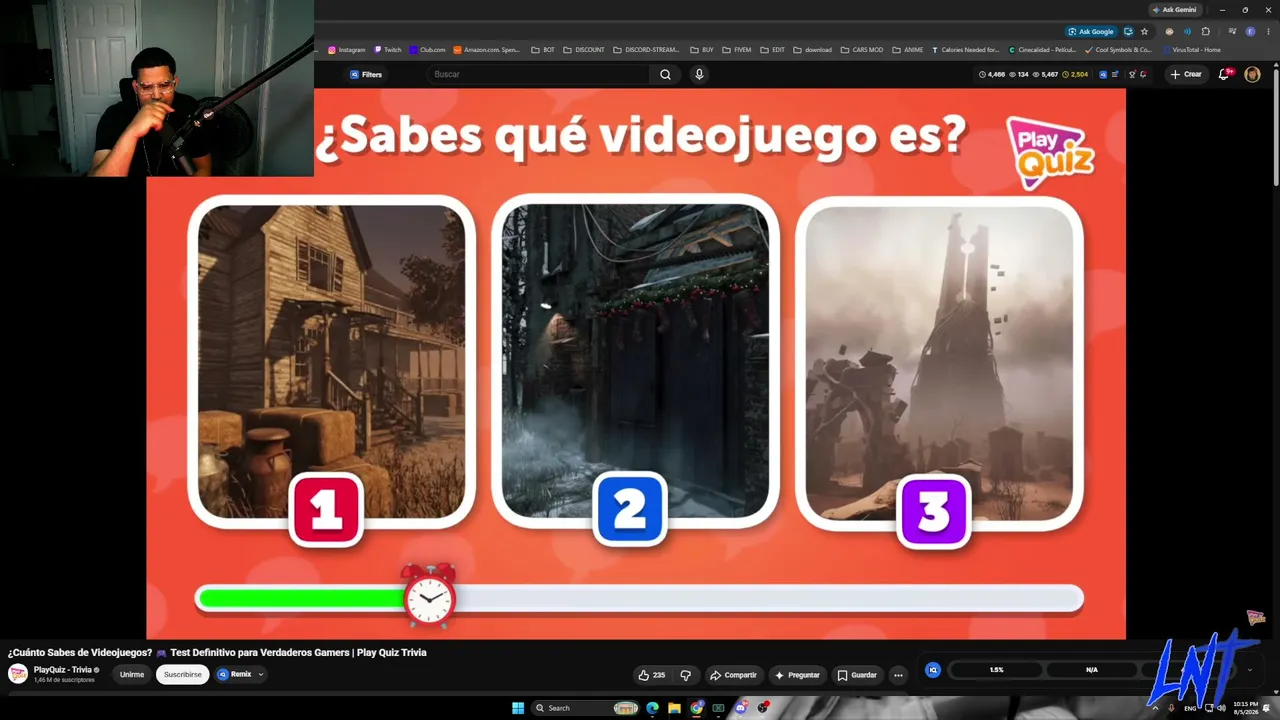Expand the BOT bookmarks folder
Image resolution: width=1280 pixels, height=720 pixels.
click(x=543, y=50)
